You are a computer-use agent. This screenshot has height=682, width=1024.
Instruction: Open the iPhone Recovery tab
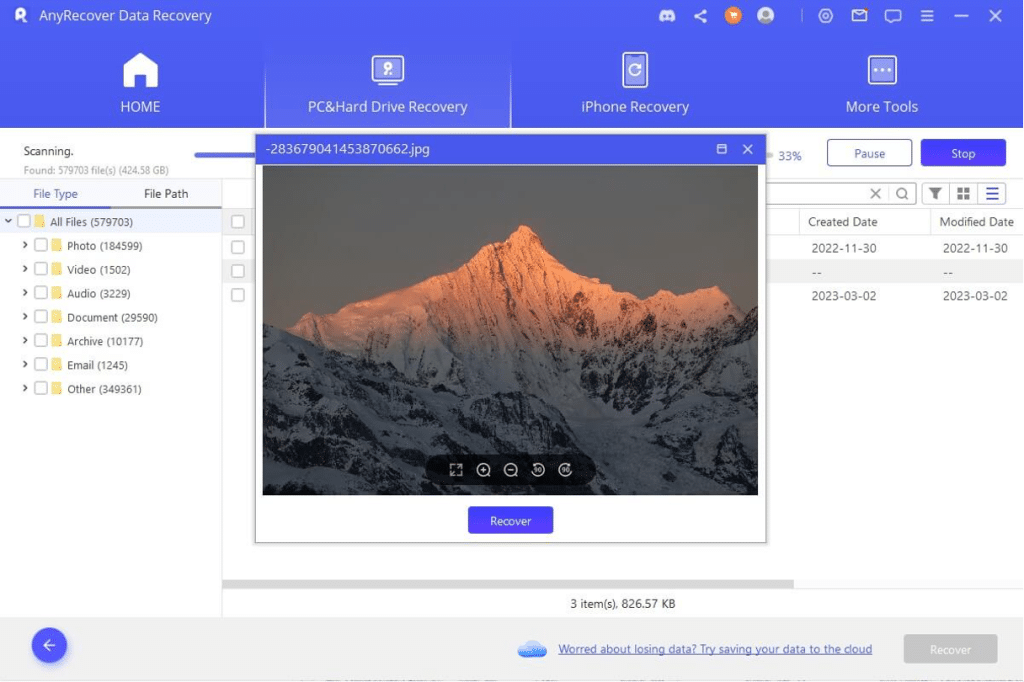coord(634,82)
